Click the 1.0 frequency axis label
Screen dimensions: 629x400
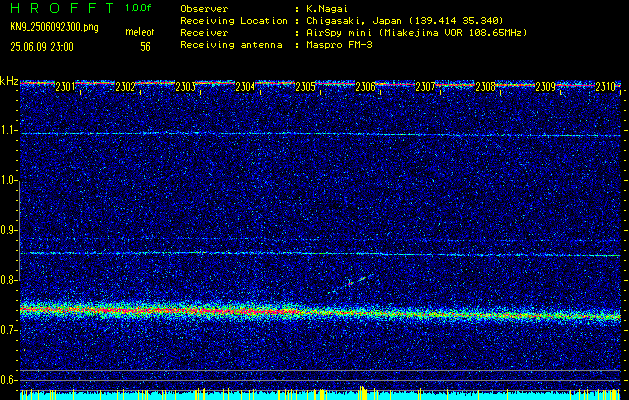pyautogui.click(x=7, y=181)
